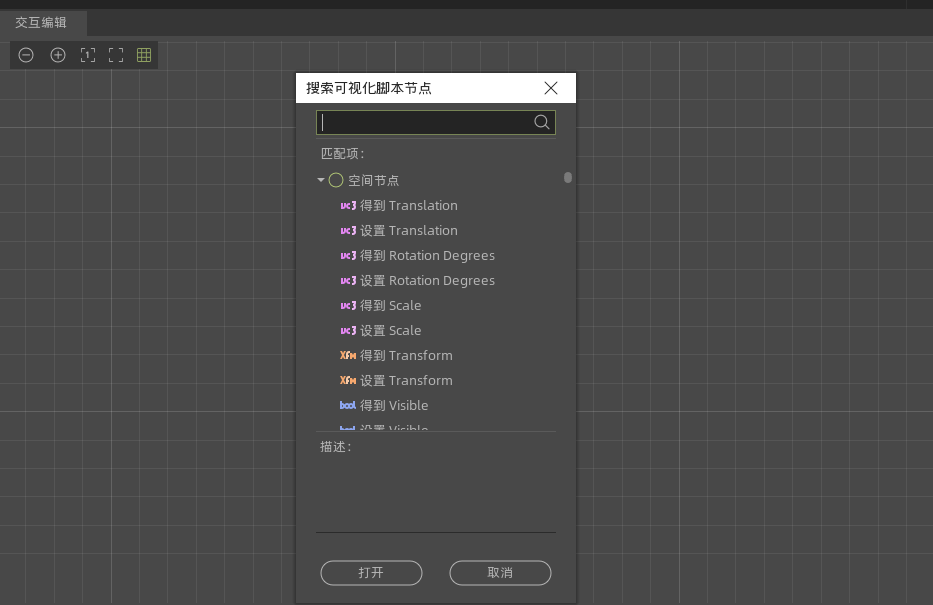Close the 搜索可视化脚本节点 dialog
Image resolution: width=933 pixels, height=605 pixels.
pyautogui.click(x=551, y=88)
